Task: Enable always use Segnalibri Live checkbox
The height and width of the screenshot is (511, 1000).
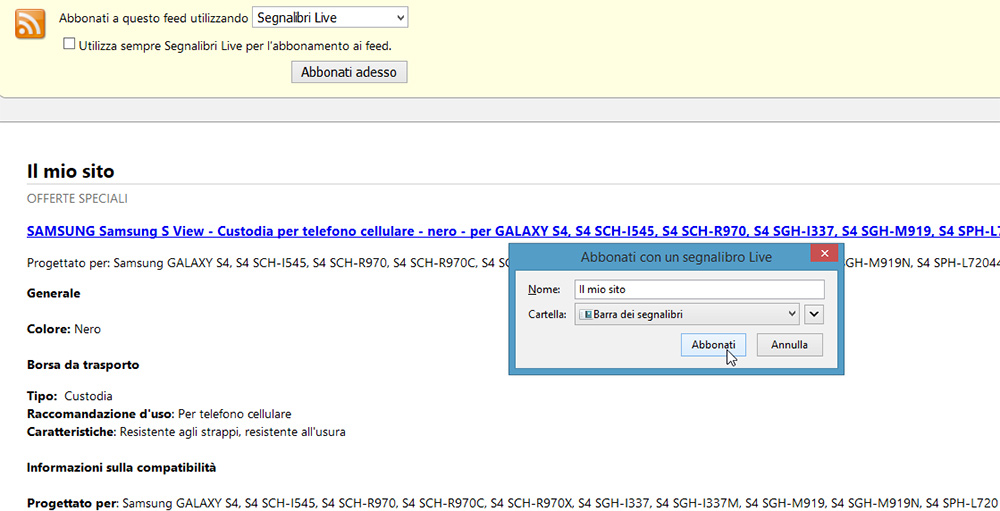Action: coord(69,44)
